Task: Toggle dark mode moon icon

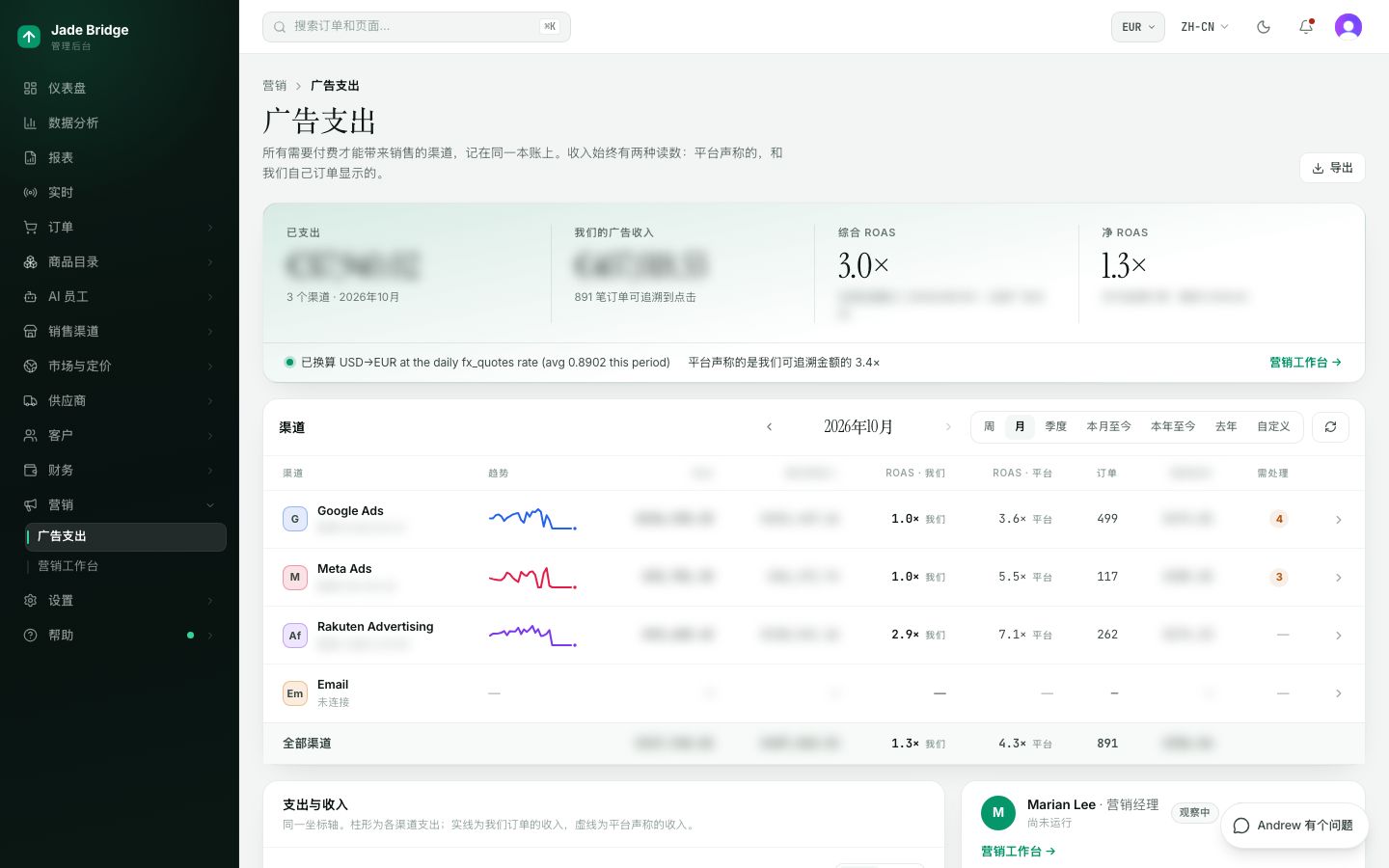Action: tap(1264, 27)
